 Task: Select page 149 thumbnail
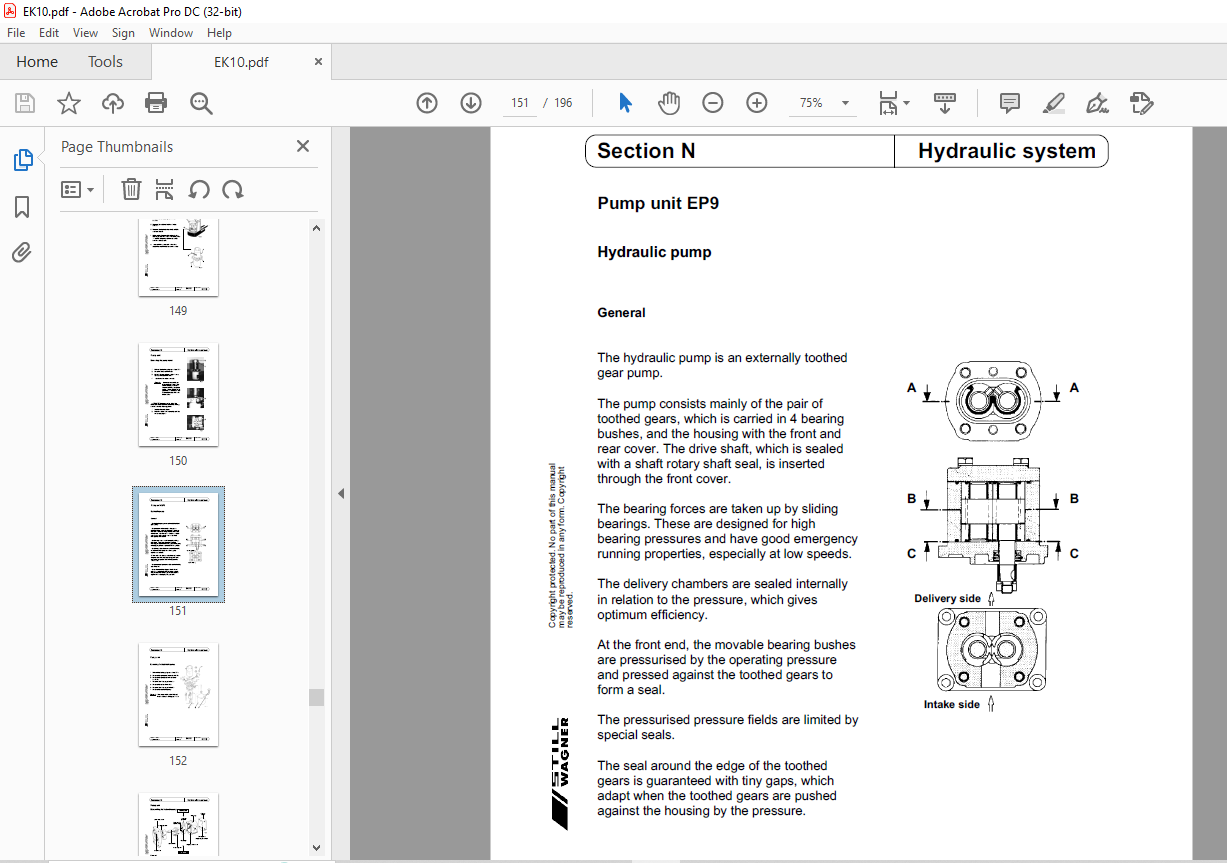(x=178, y=258)
